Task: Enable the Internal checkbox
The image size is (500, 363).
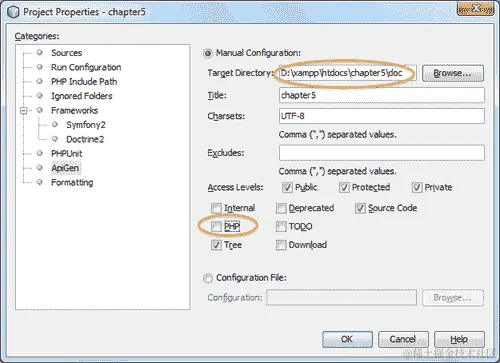Action: (216, 208)
